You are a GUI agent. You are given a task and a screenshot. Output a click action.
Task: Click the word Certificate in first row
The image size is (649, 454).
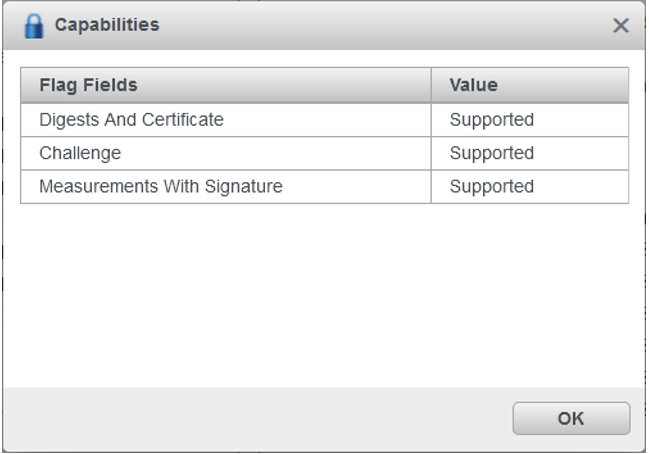coord(182,120)
